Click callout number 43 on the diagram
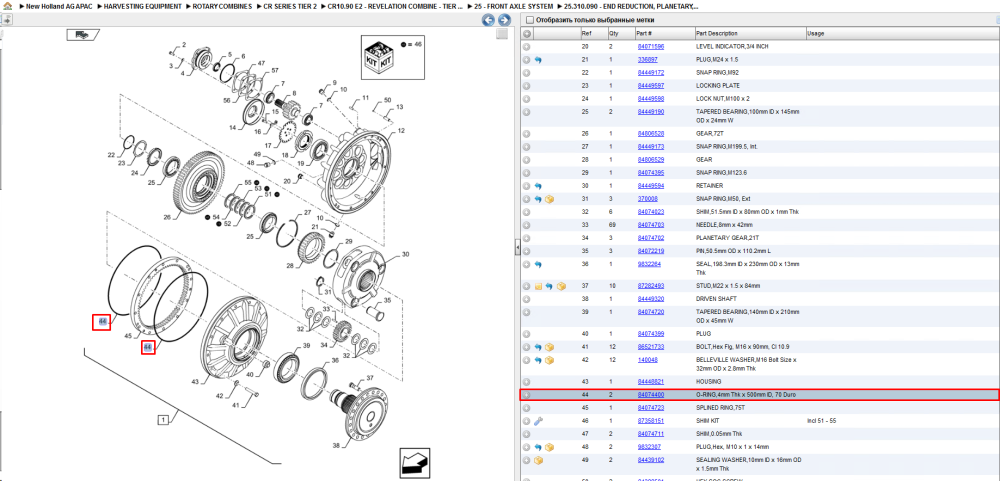 pos(195,381)
